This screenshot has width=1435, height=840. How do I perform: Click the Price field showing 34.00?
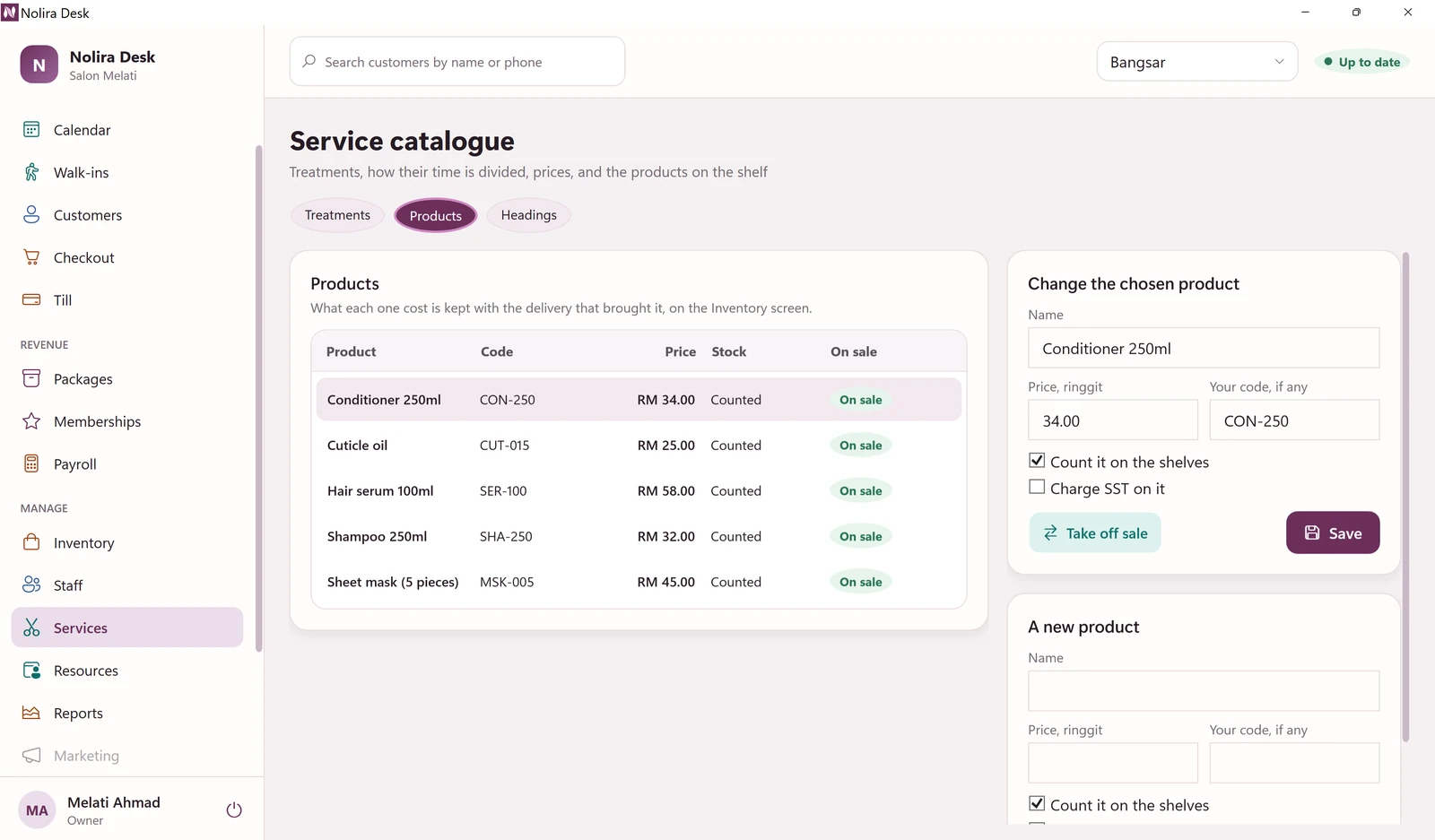click(x=1113, y=420)
